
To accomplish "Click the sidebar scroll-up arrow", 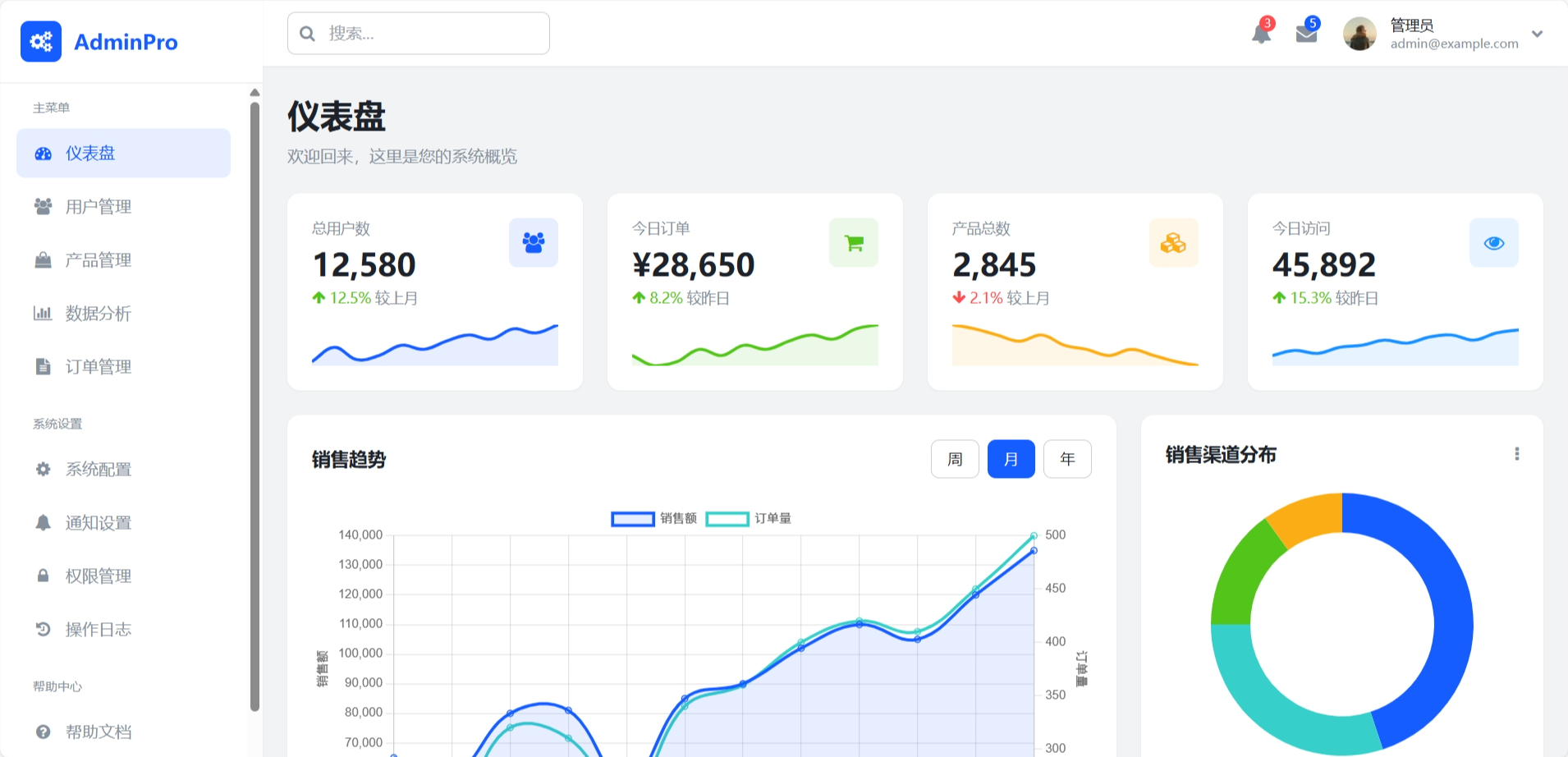I will 254,93.
